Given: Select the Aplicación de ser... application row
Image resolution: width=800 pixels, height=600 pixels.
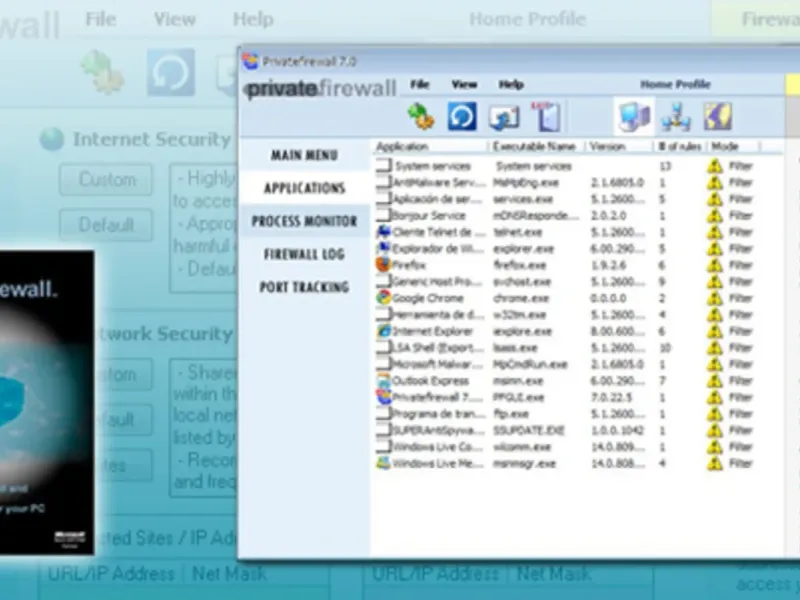Looking at the screenshot, I should (x=566, y=199).
